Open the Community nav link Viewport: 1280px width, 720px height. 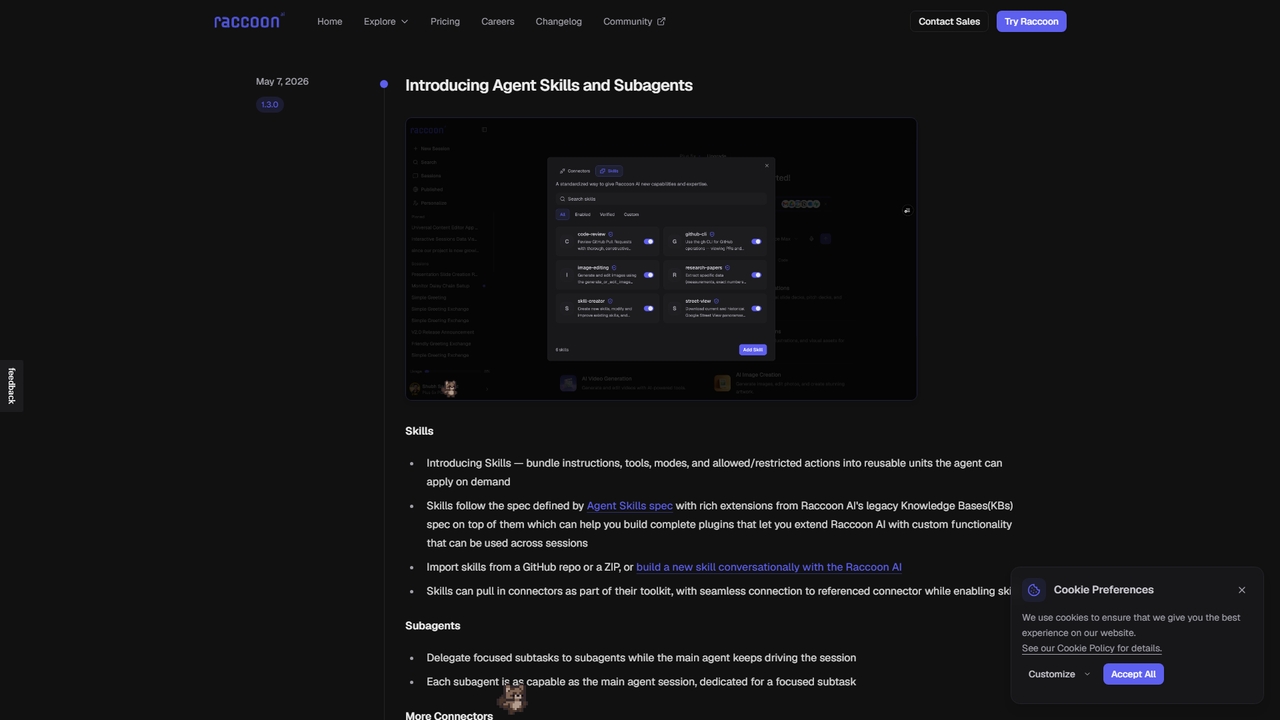pos(634,21)
